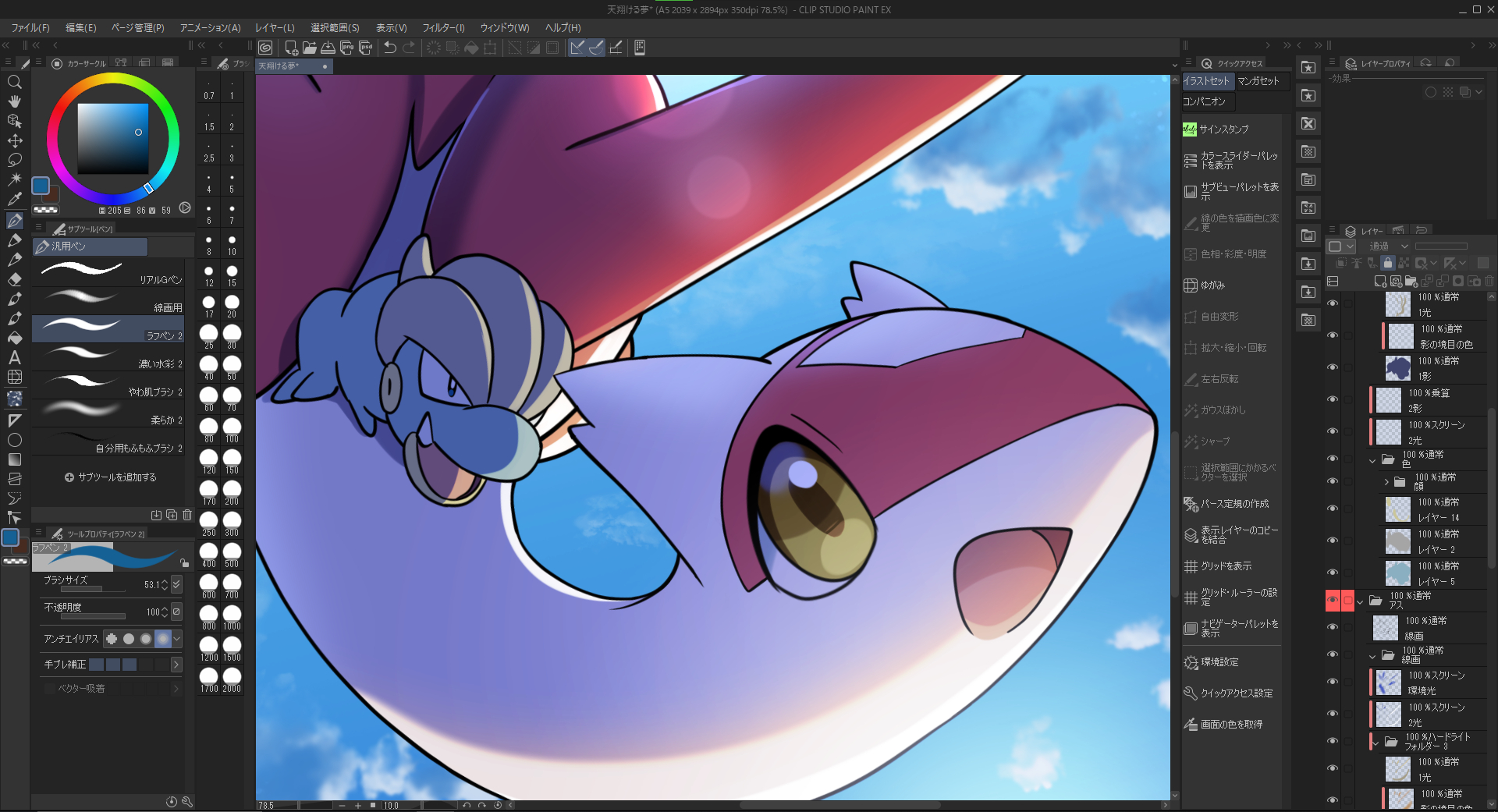Hide the 環境光 screen layer
The height and width of the screenshot is (812, 1498).
1333,683
